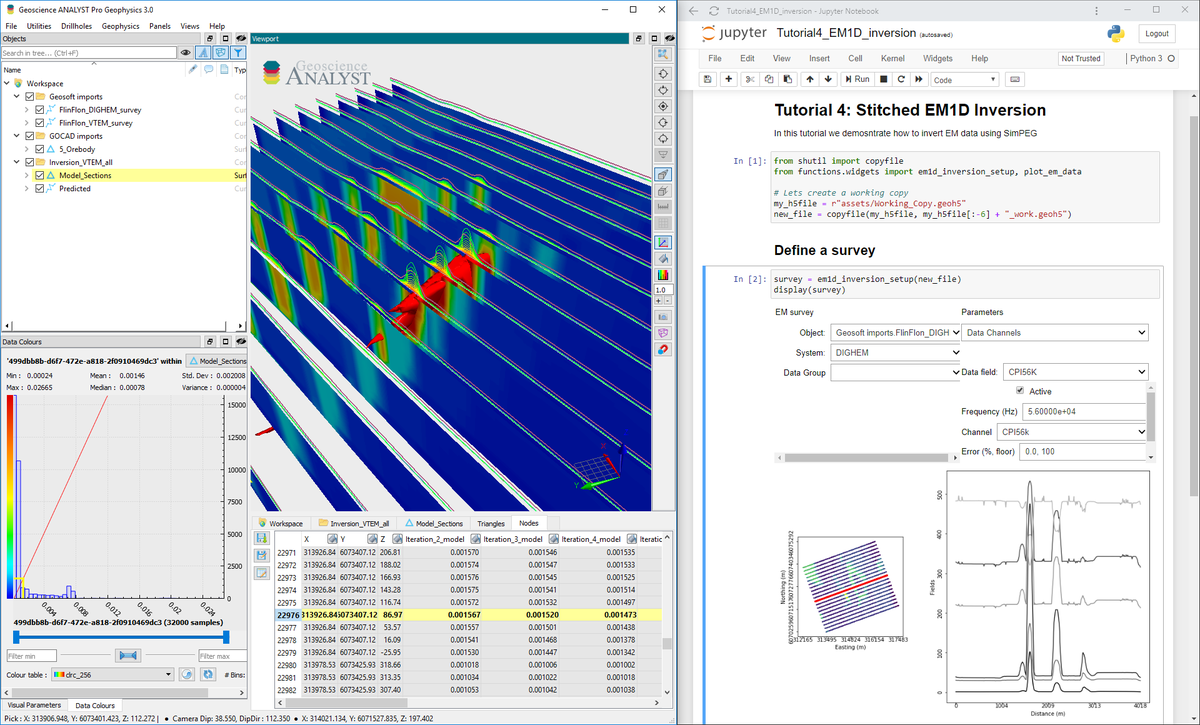Interrupt the kernel with stop icon

884,79
